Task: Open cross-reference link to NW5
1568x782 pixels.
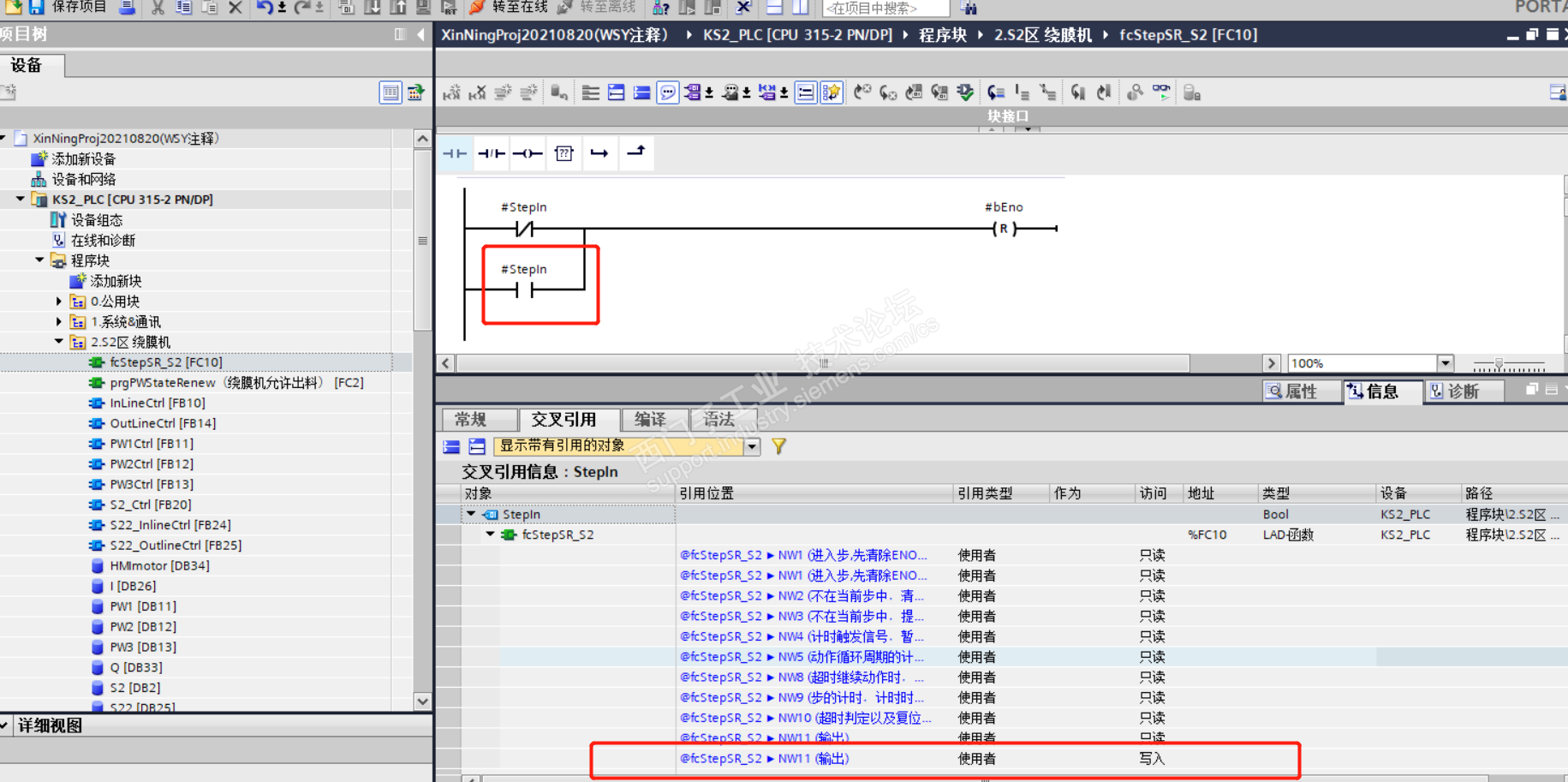Action: click(803, 657)
